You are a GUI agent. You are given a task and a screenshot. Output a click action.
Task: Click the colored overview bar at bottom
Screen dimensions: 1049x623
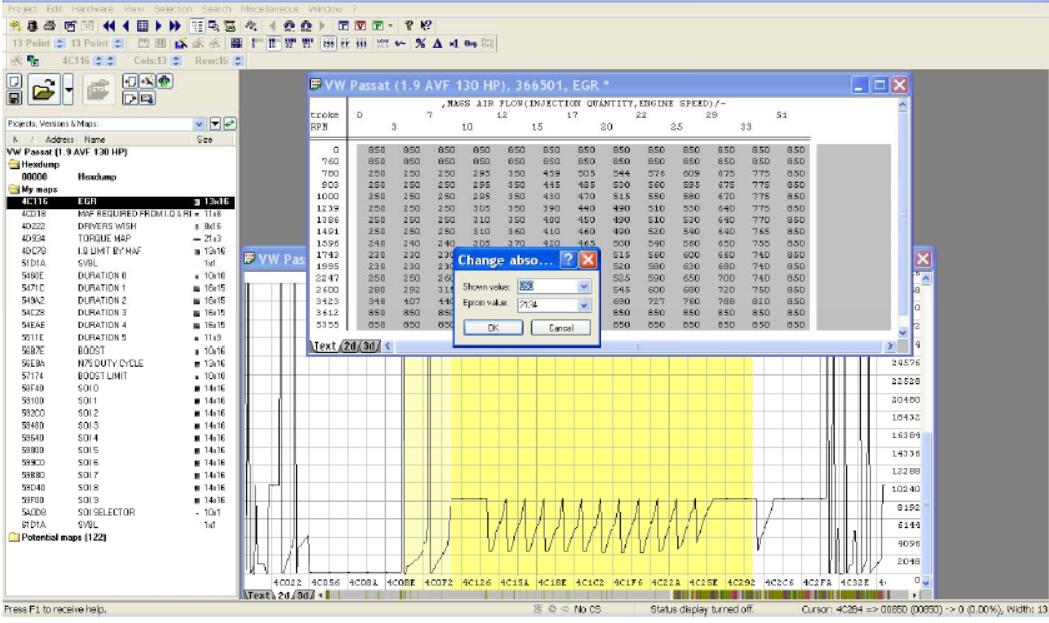619,595
